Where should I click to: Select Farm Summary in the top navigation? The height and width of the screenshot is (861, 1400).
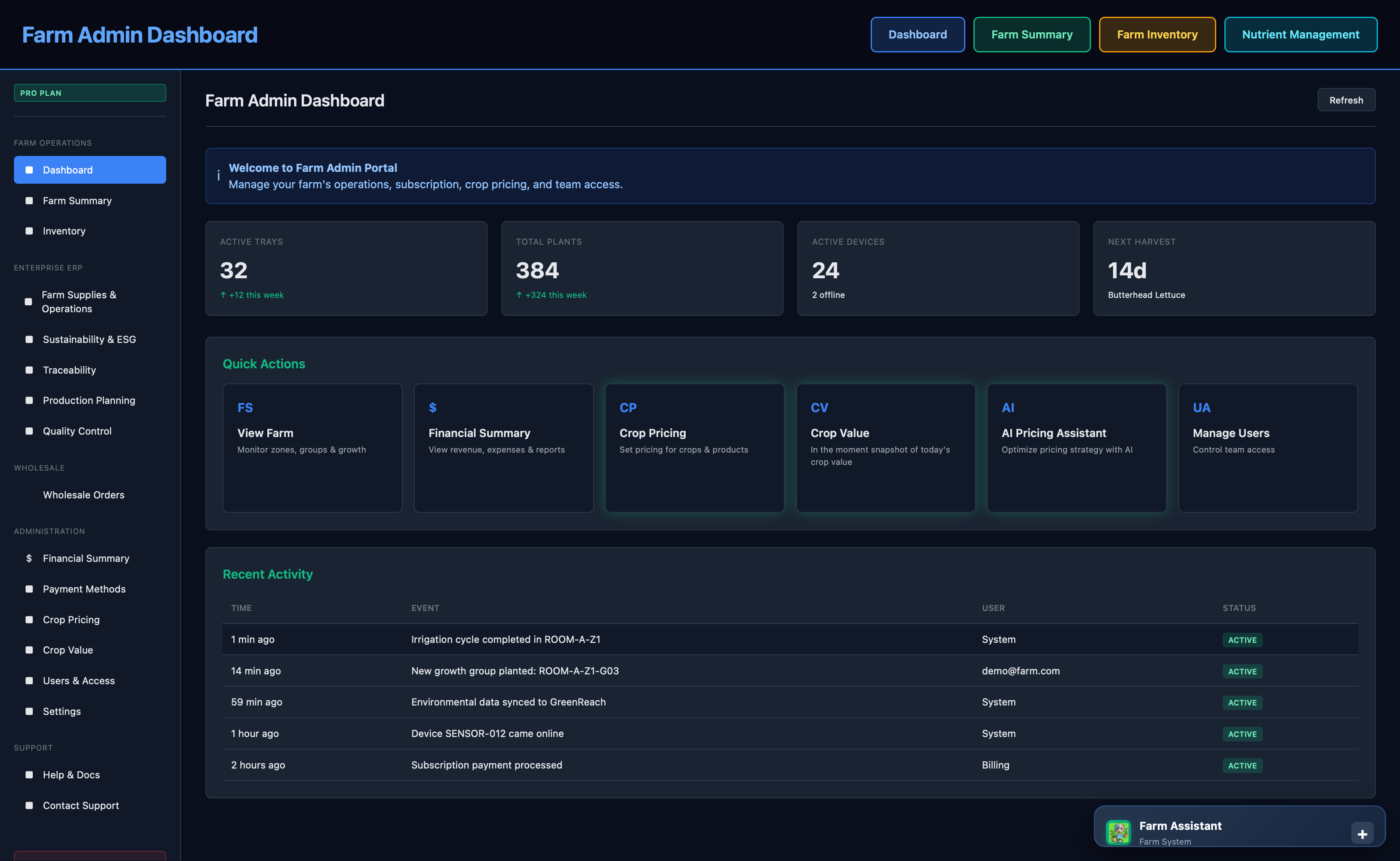coord(1032,34)
